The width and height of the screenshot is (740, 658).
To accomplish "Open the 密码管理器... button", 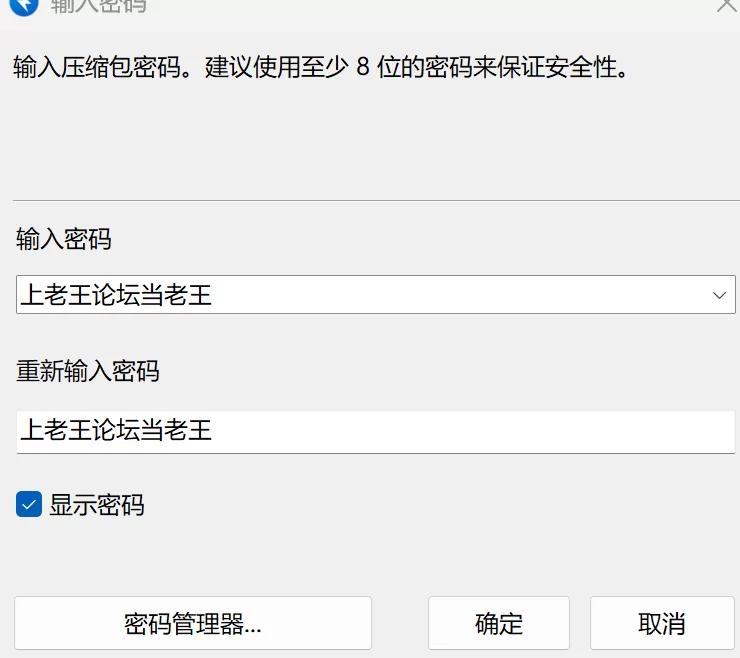I will [193, 623].
